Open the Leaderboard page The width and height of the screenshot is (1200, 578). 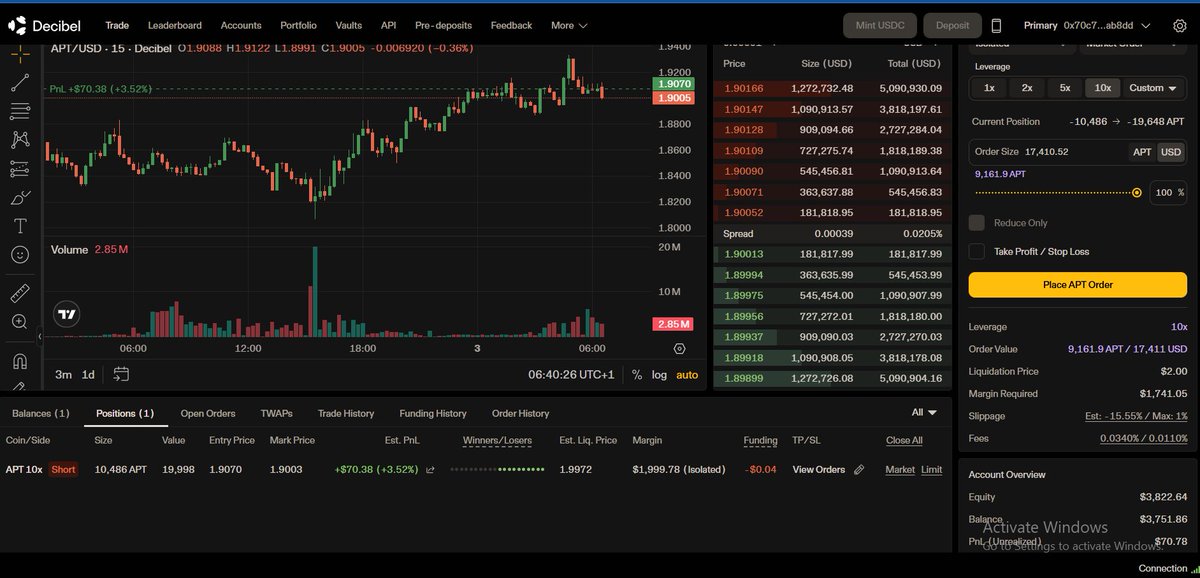pyautogui.click(x=175, y=25)
